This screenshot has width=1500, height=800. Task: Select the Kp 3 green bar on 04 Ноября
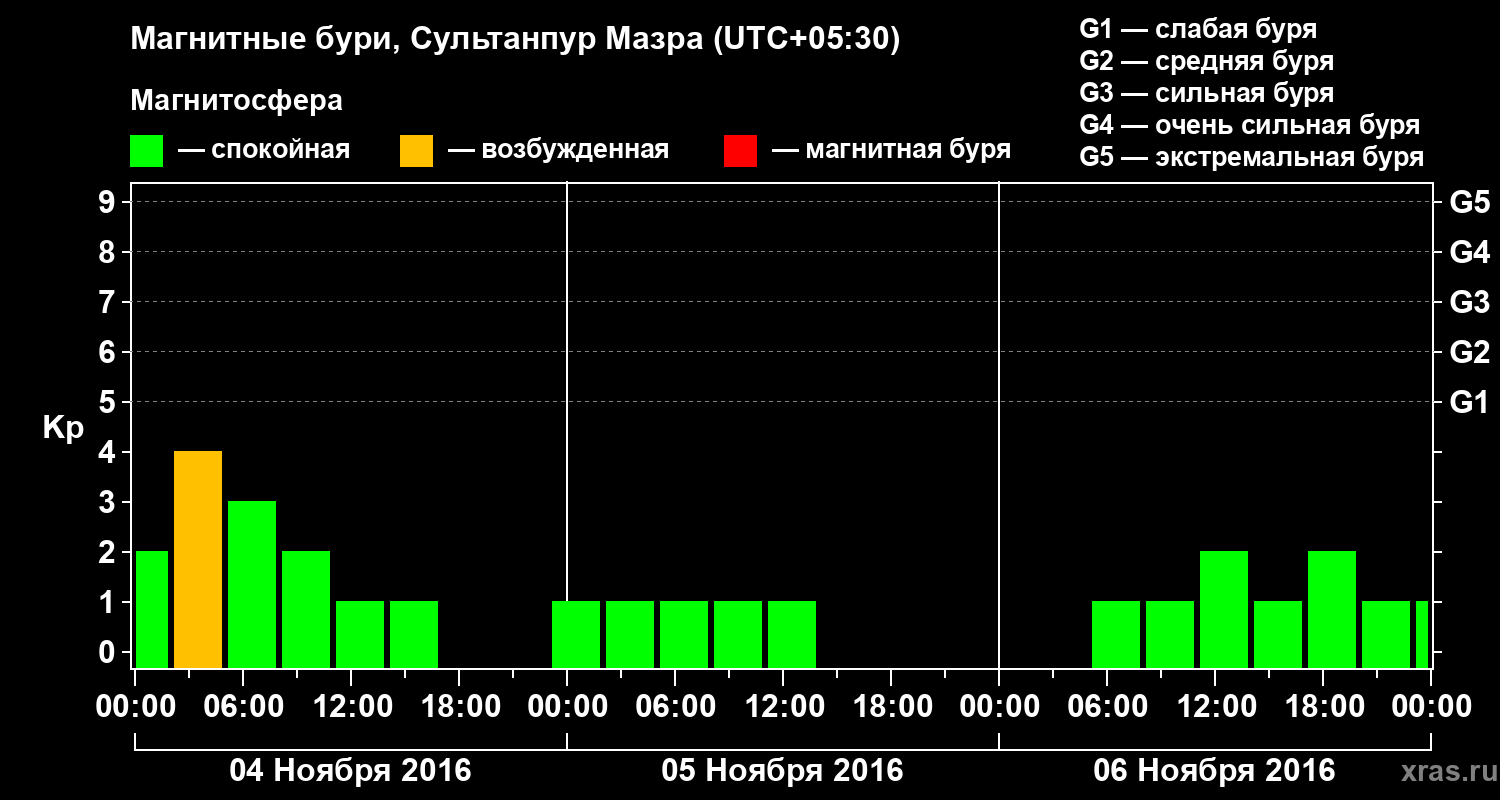[252, 585]
